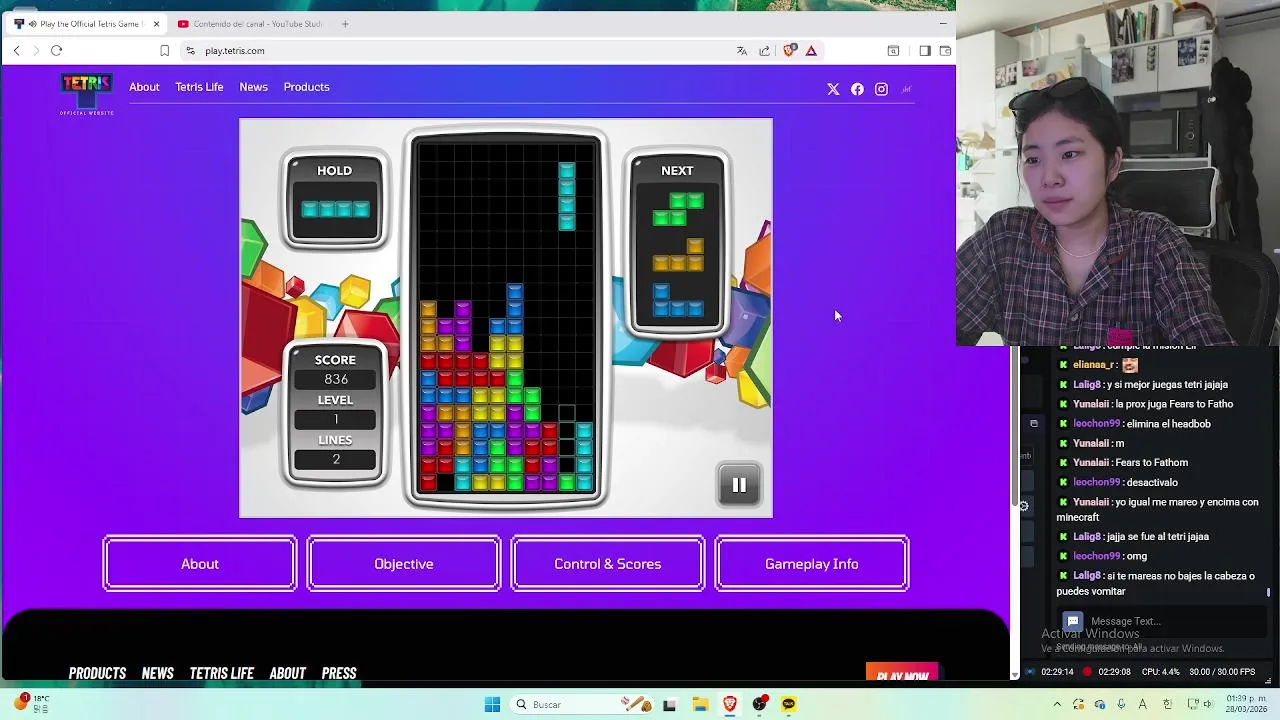Click the PLAY NOW footer button

click(x=902, y=673)
